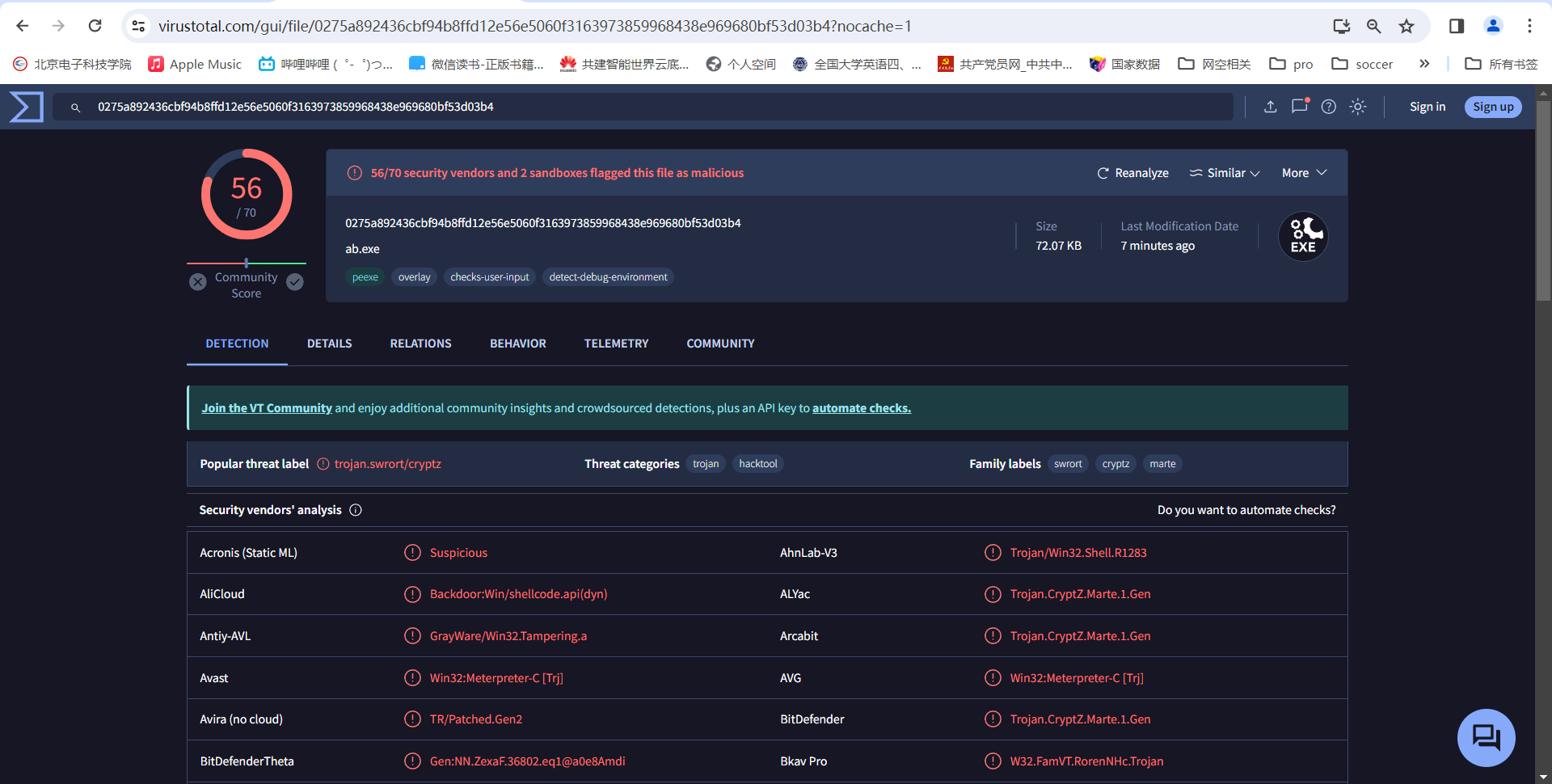Open the 网空相关 bookmarks folder
Screen dimensions: 1552x784
(1214, 64)
